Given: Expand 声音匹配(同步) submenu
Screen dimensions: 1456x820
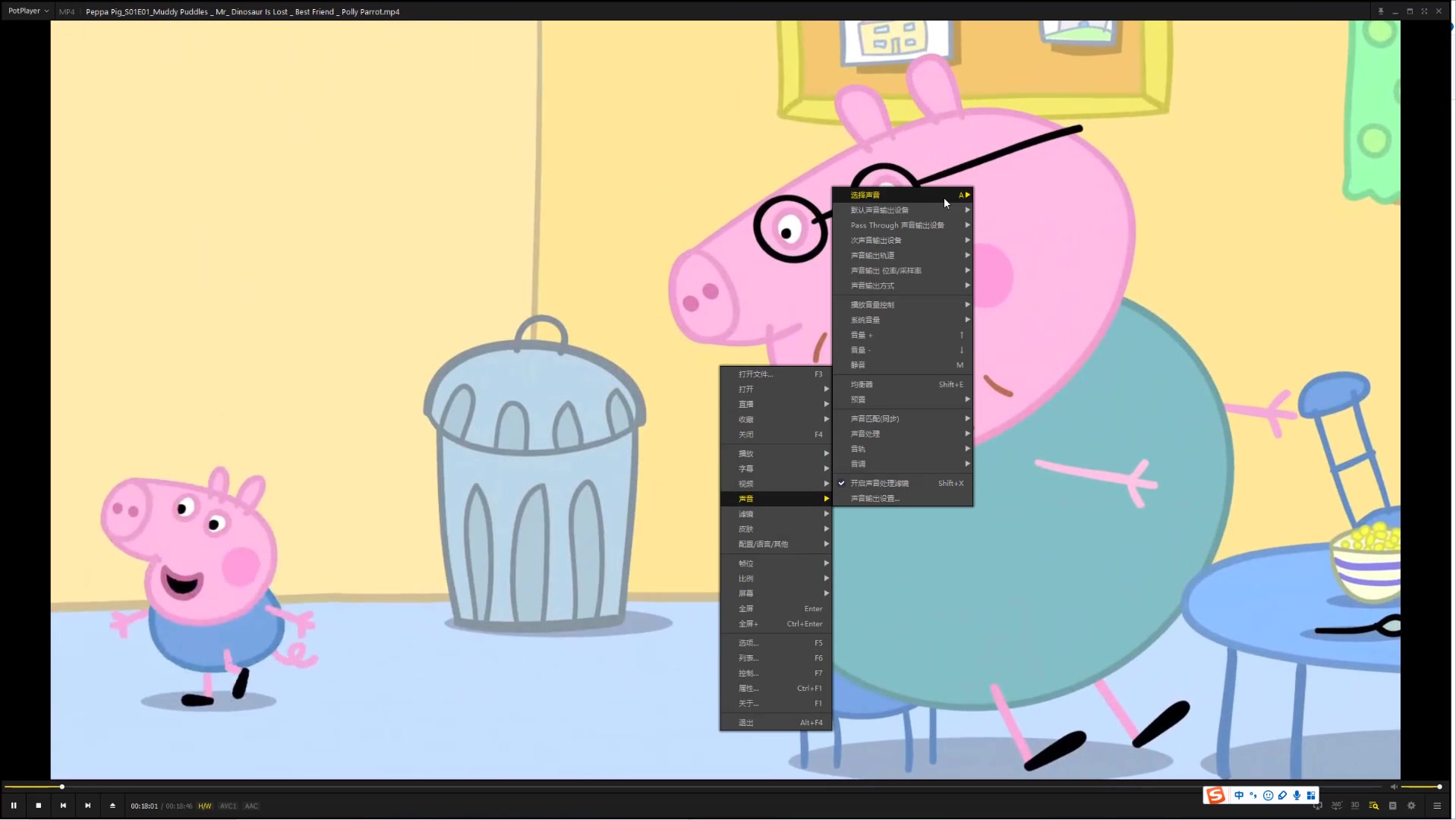Looking at the screenshot, I should [903, 419].
